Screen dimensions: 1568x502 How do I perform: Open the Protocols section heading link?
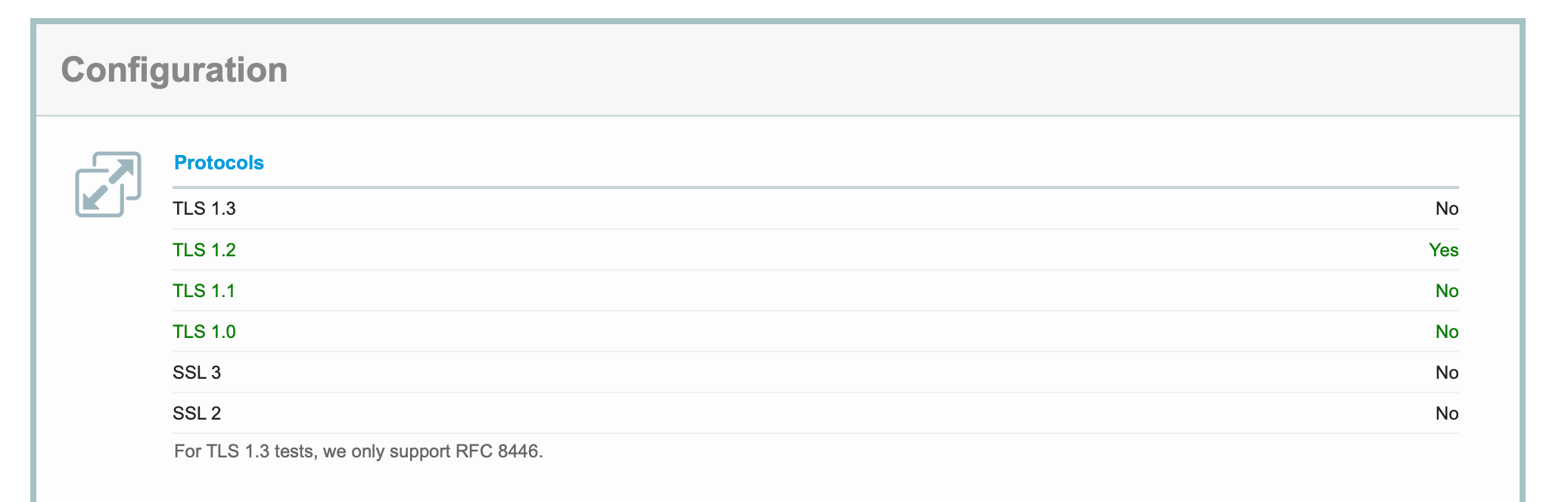coord(219,163)
